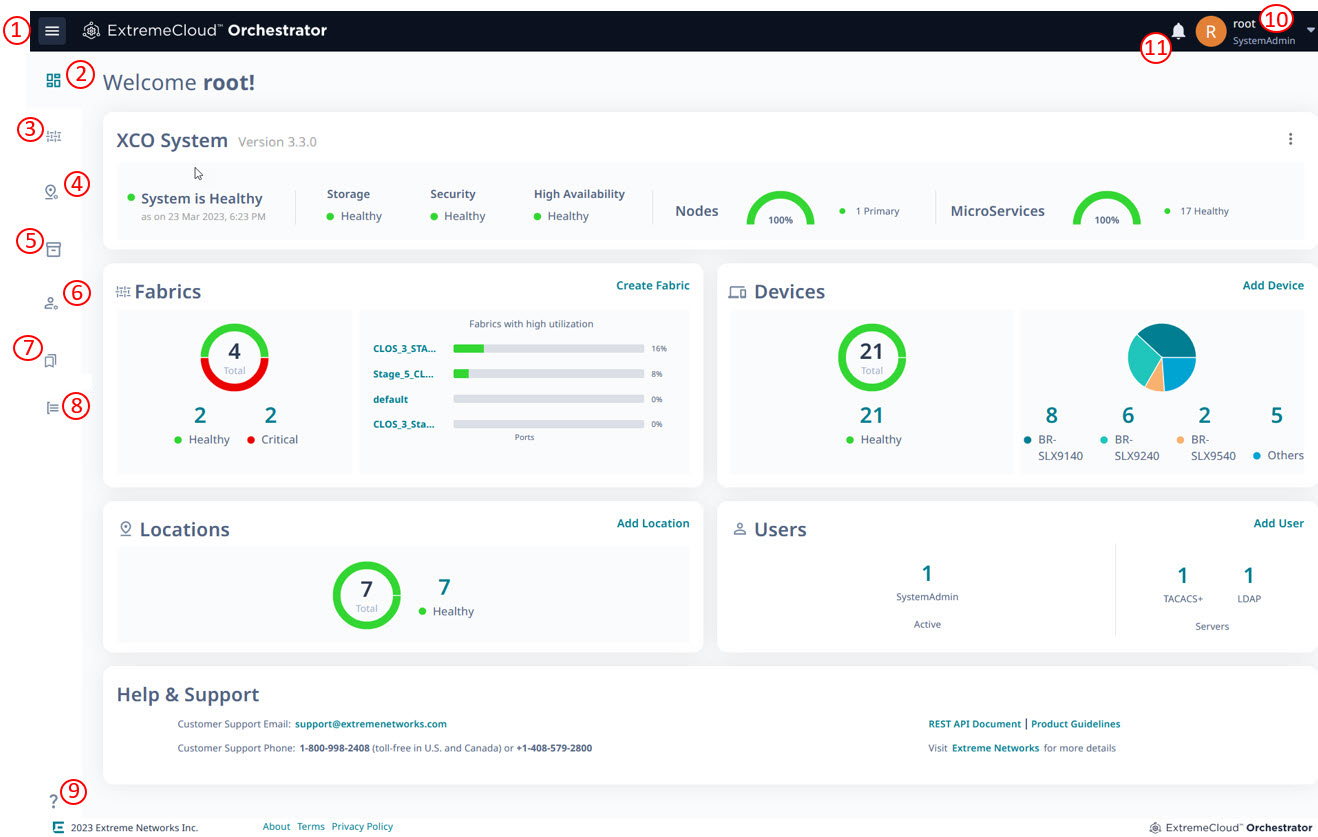Image resolution: width=1318 pixels, height=837 pixels.
Task: Open the REST API Document link
Action: (x=974, y=724)
